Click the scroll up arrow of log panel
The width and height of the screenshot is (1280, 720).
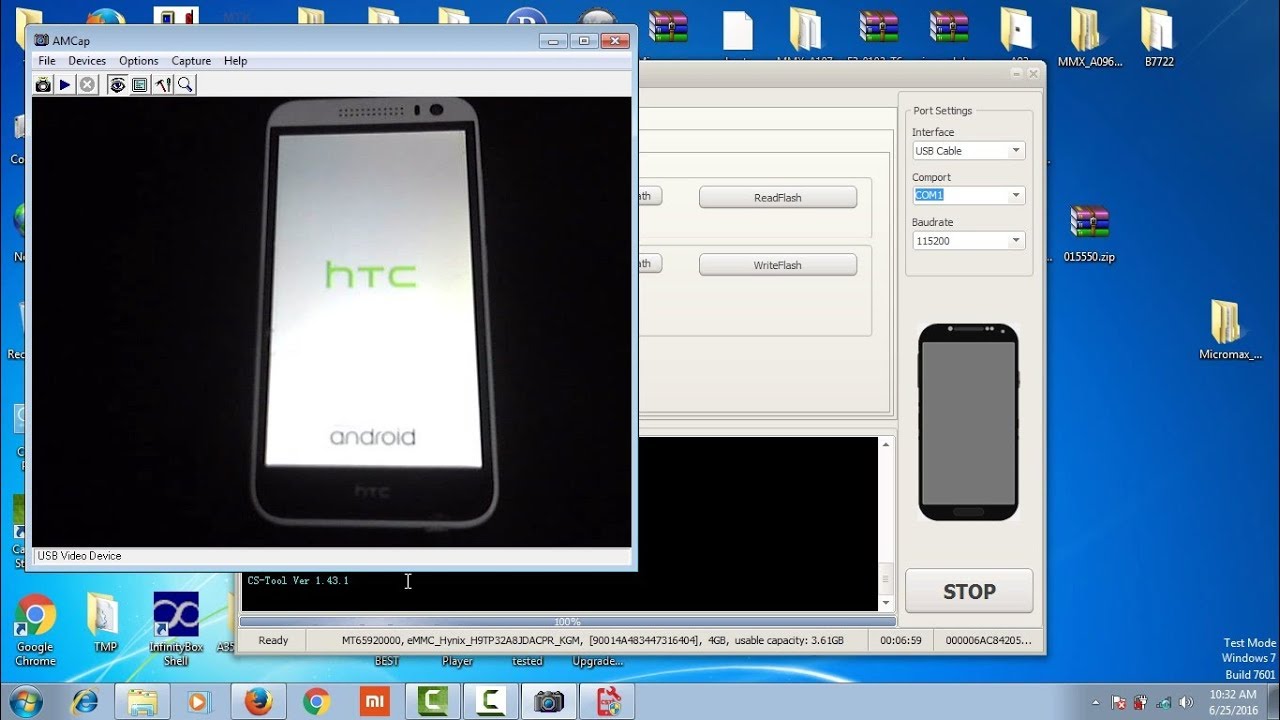click(x=885, y=445)
